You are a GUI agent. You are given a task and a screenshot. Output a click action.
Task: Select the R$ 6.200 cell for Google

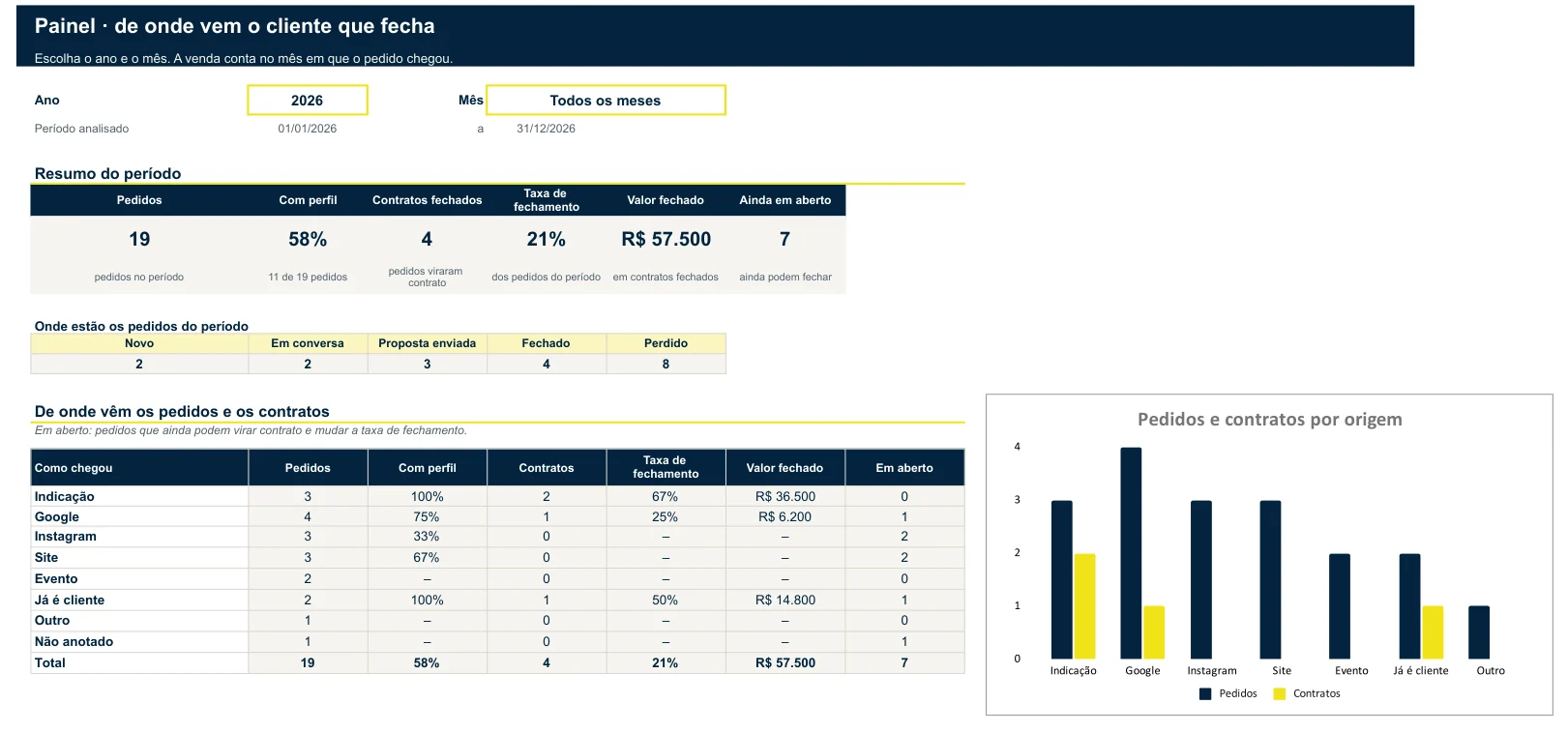coord(785,517)
